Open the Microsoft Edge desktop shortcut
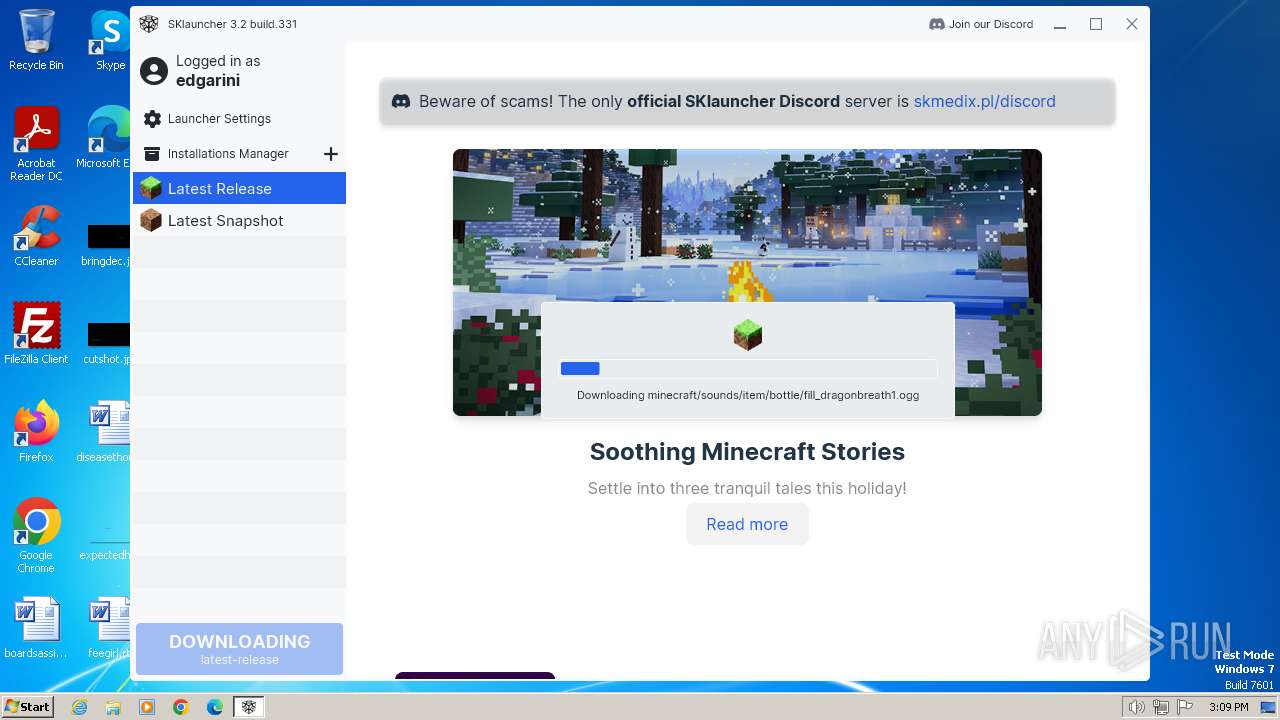Screen dimensions: 1280x720 (x=104, y=137)
